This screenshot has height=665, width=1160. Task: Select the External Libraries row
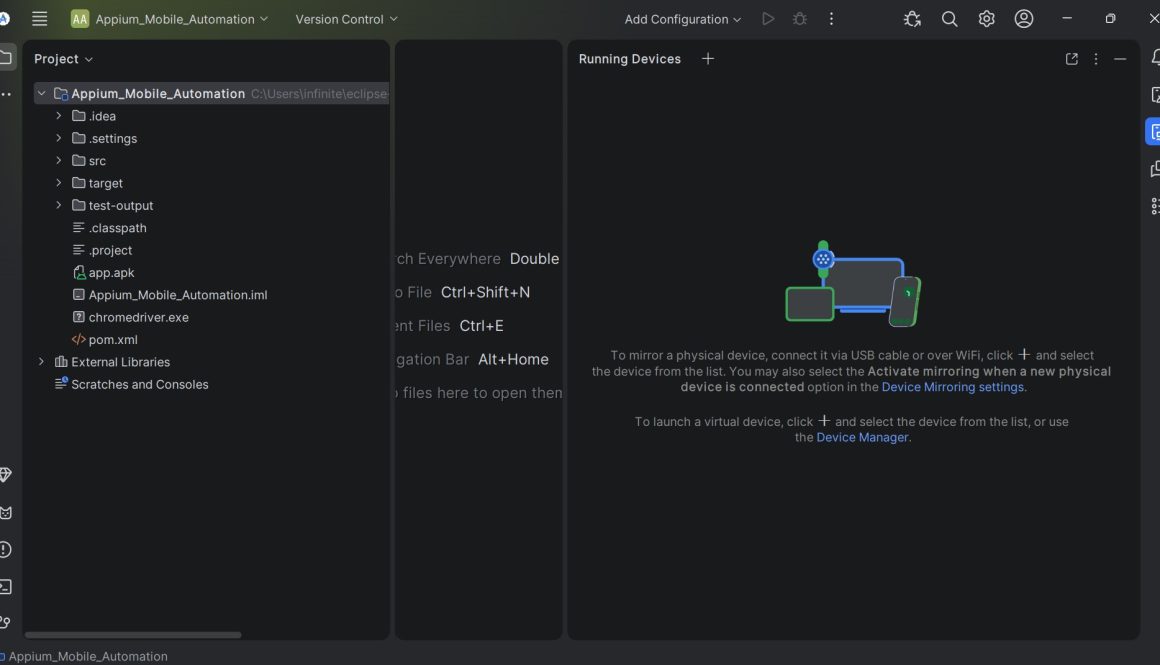(212, 362)
